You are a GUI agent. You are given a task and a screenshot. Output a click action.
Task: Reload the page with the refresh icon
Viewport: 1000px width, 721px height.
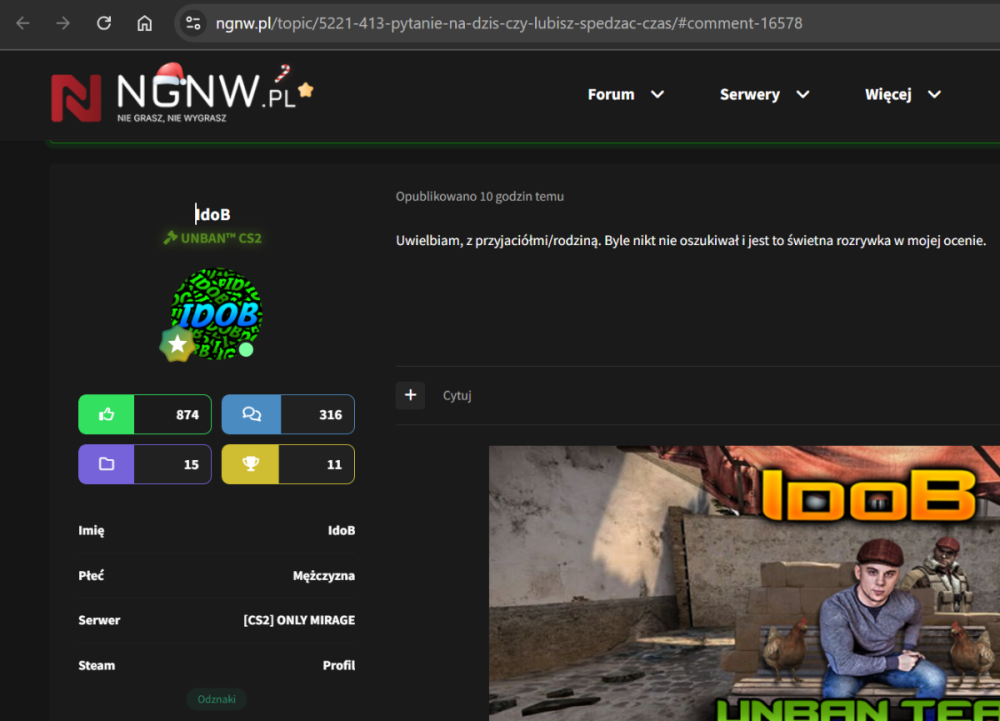[x=104, y=24]
